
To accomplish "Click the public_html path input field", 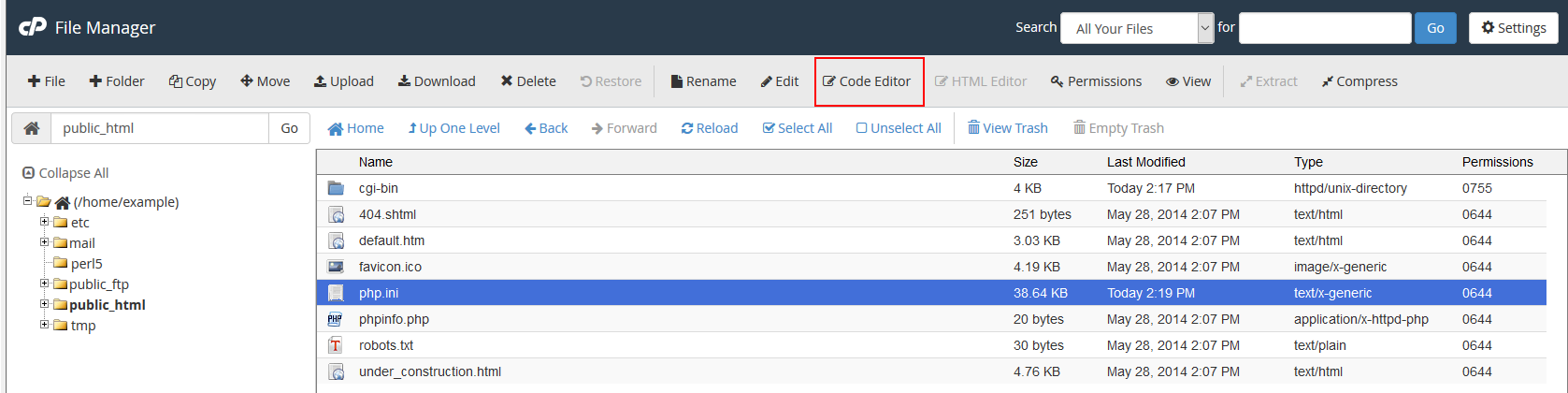I will [159, 128].
